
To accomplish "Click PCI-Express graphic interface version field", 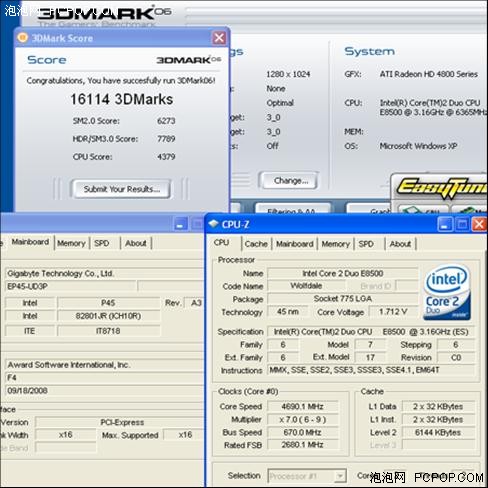I will pyautogui.click(x=119, y=422).
